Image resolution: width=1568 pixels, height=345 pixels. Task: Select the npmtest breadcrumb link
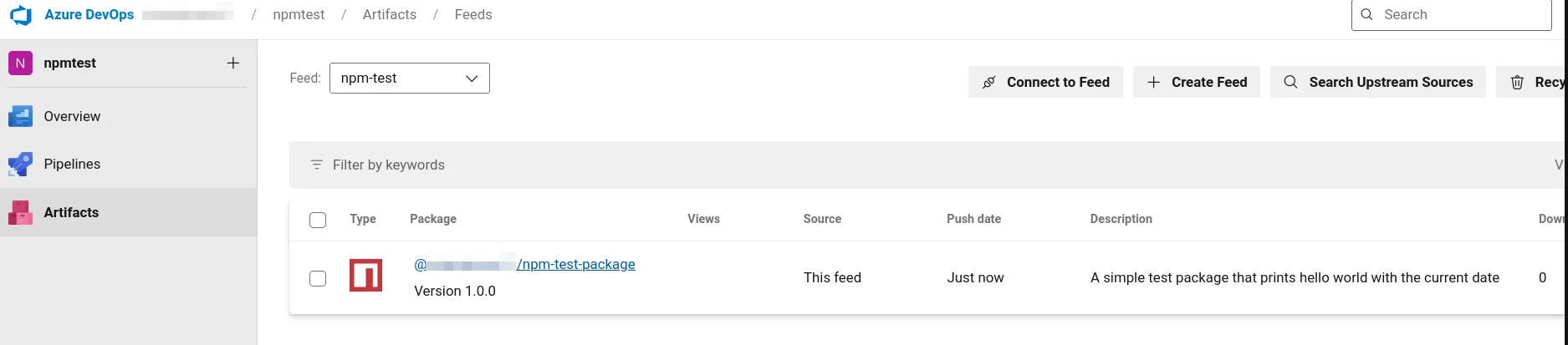point(299,14)
